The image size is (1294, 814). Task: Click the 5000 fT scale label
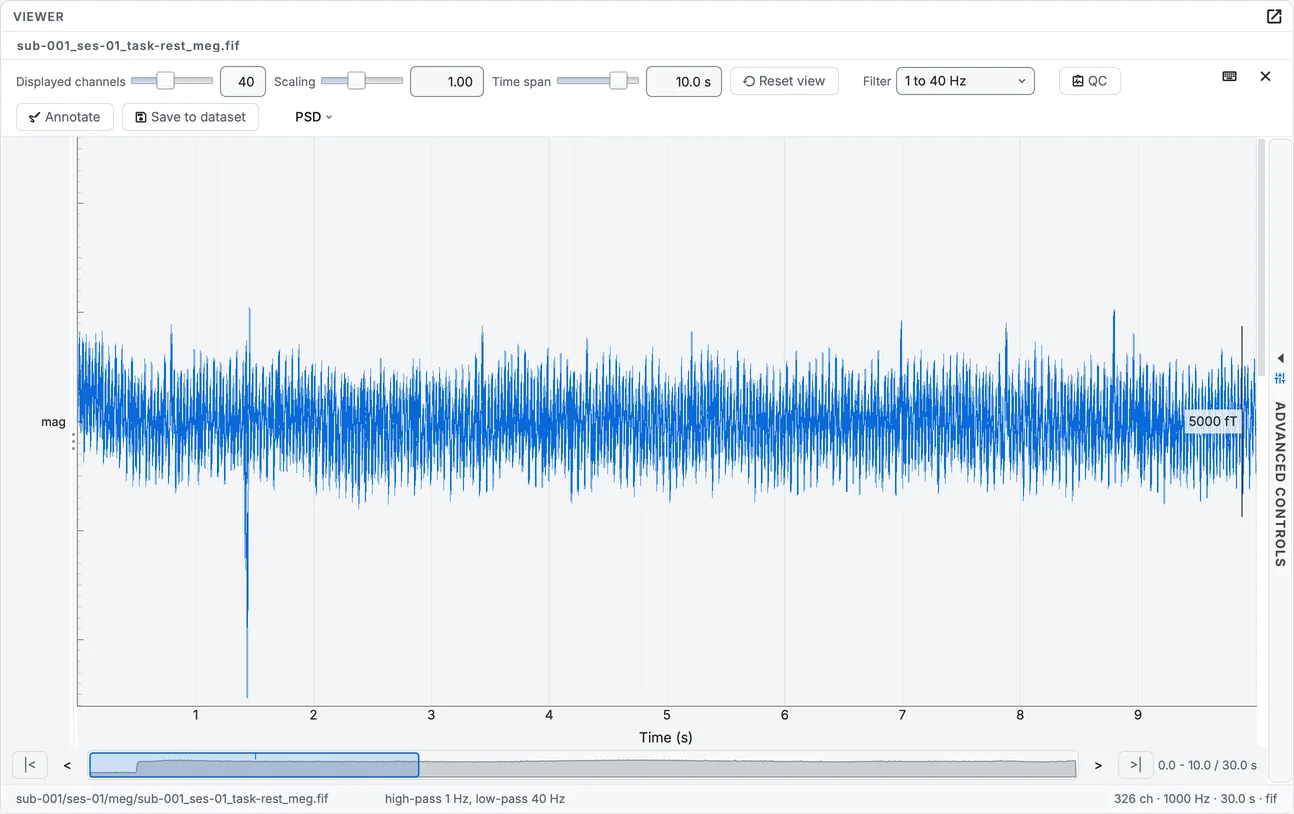click(x=1212, y=421)
